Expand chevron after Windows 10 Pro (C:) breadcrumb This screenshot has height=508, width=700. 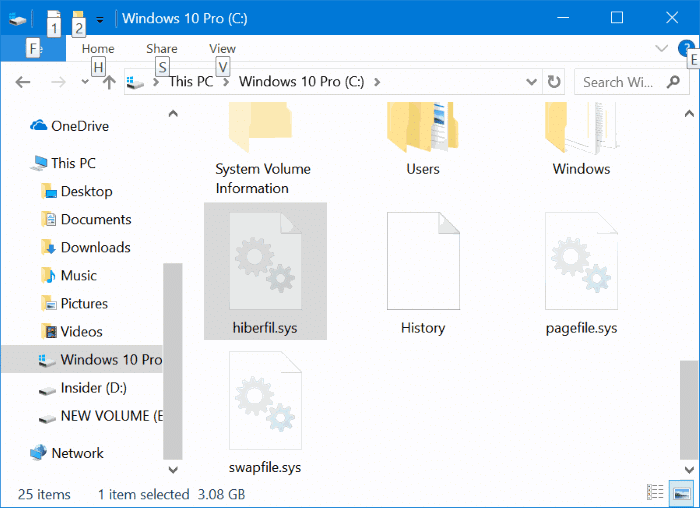pyautogui.click(x=377, y=82)
